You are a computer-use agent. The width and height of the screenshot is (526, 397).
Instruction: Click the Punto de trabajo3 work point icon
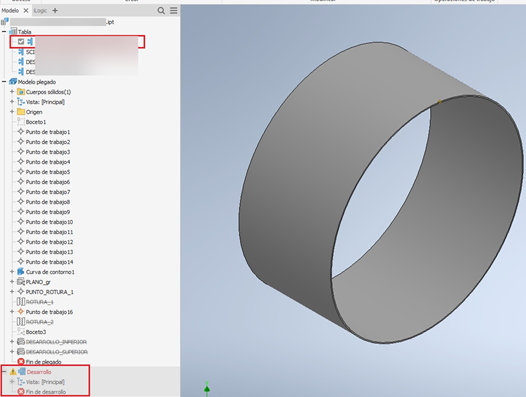21,152
